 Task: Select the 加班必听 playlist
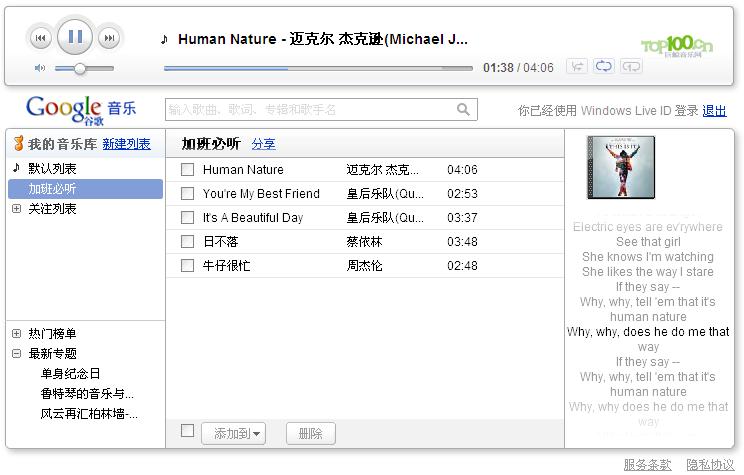click(85, 189)
